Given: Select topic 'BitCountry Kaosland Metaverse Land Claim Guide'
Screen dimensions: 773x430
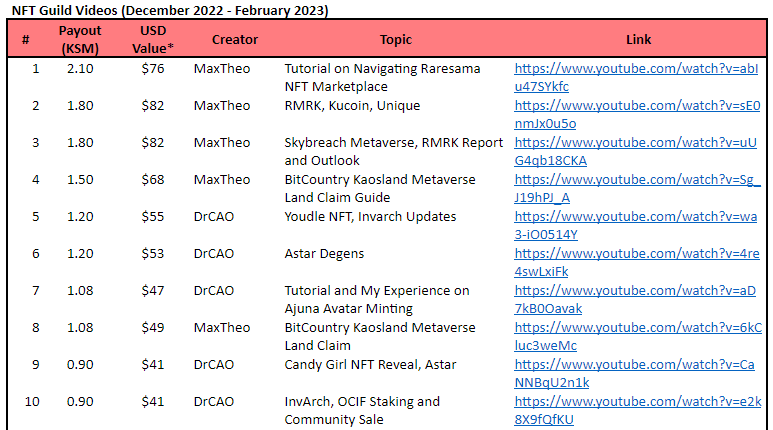Looking at the screenshot, I should tap(380, 188).
